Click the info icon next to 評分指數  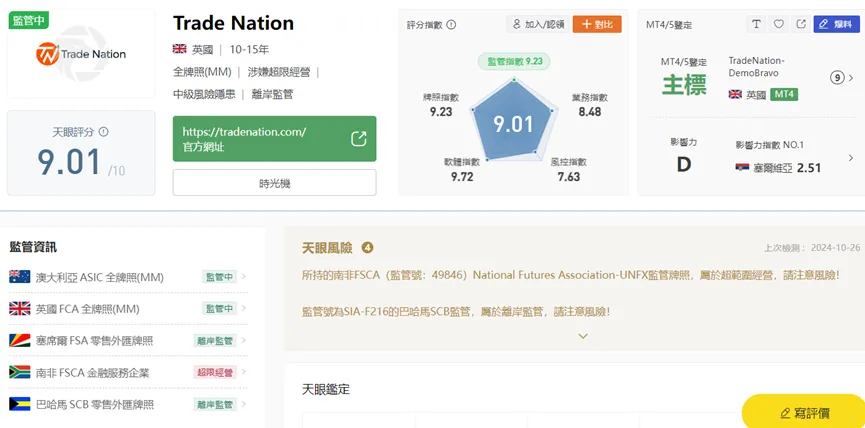click(x=451, y=25)
